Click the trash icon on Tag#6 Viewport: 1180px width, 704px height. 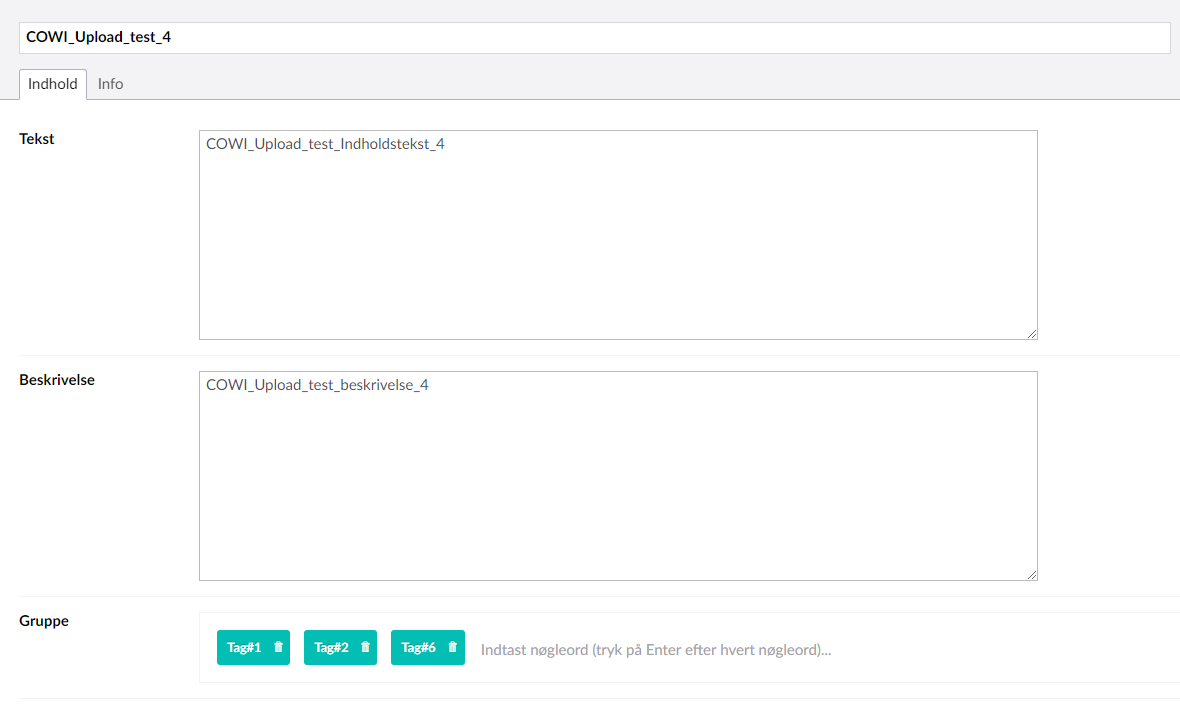click(452, 648)
